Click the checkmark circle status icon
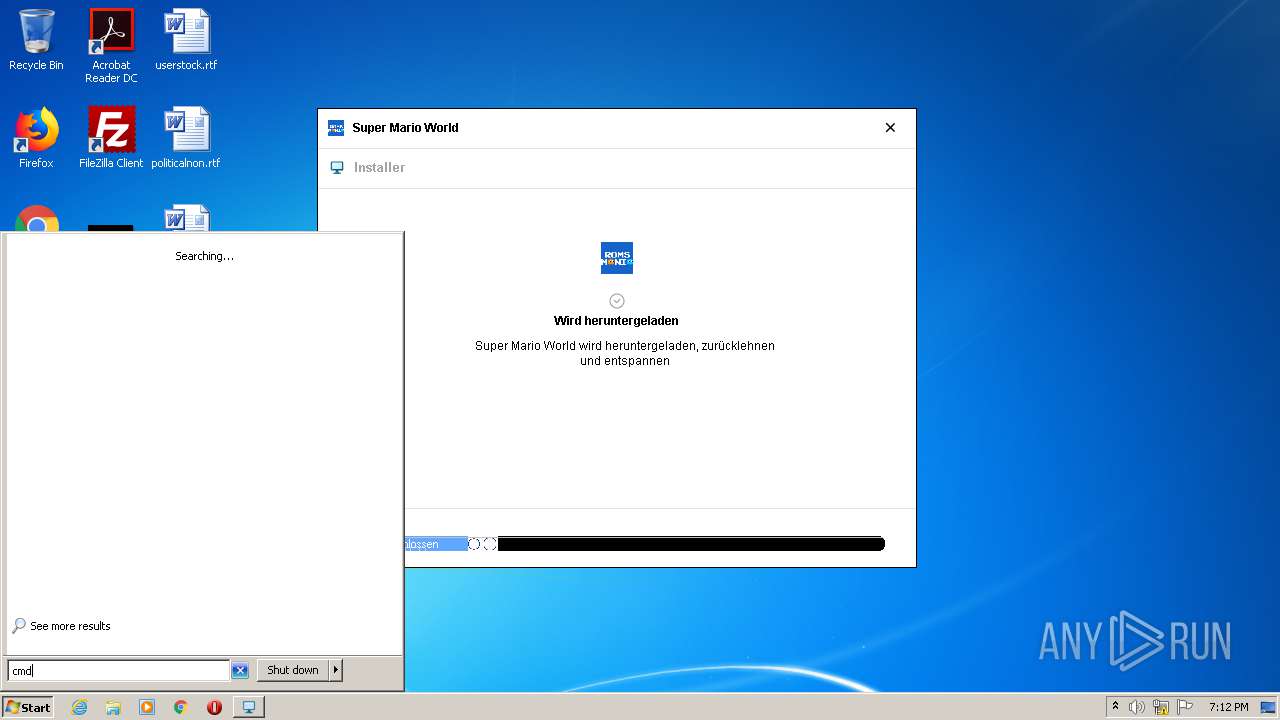 tap(617, 301)
